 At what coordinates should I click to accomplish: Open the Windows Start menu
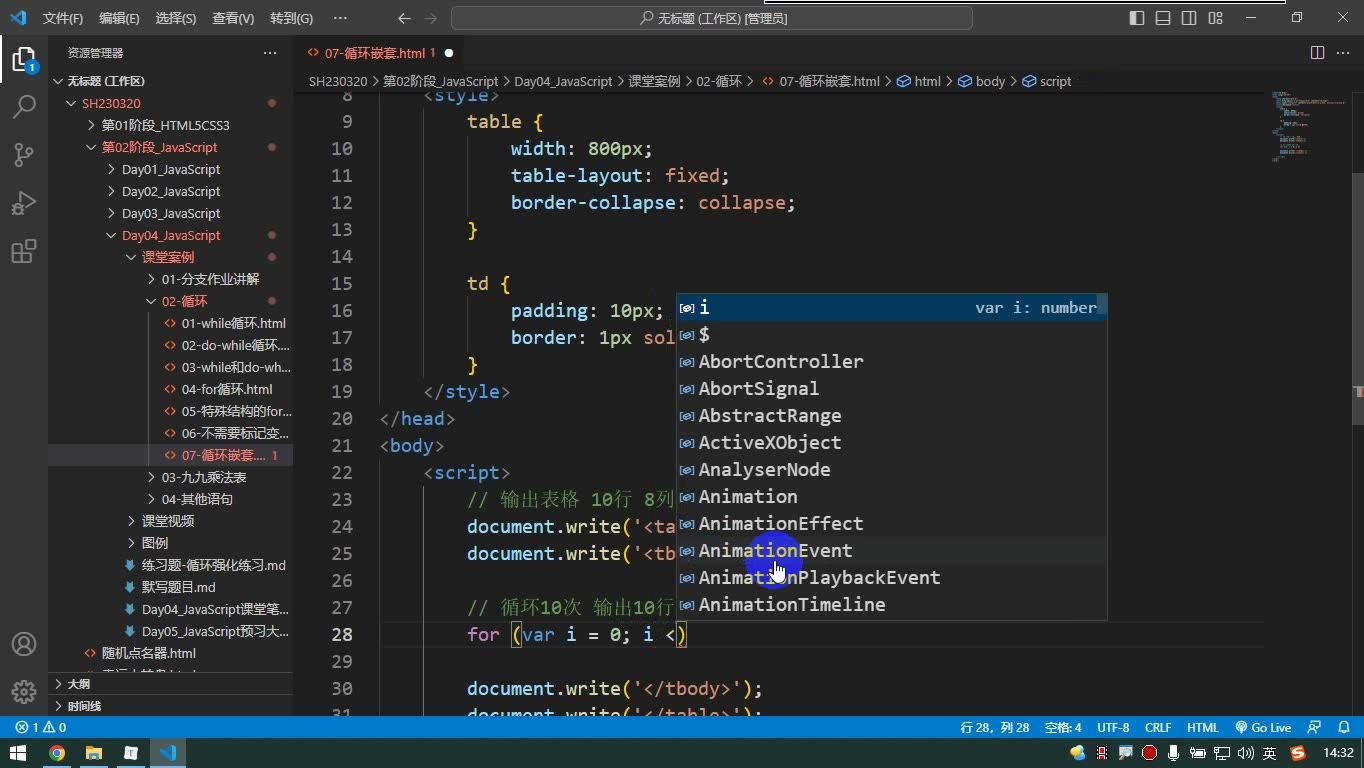click(18, 753)
